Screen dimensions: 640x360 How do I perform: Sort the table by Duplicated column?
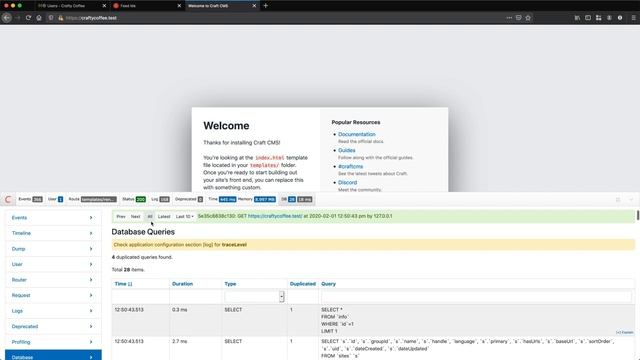coord(303,284)
